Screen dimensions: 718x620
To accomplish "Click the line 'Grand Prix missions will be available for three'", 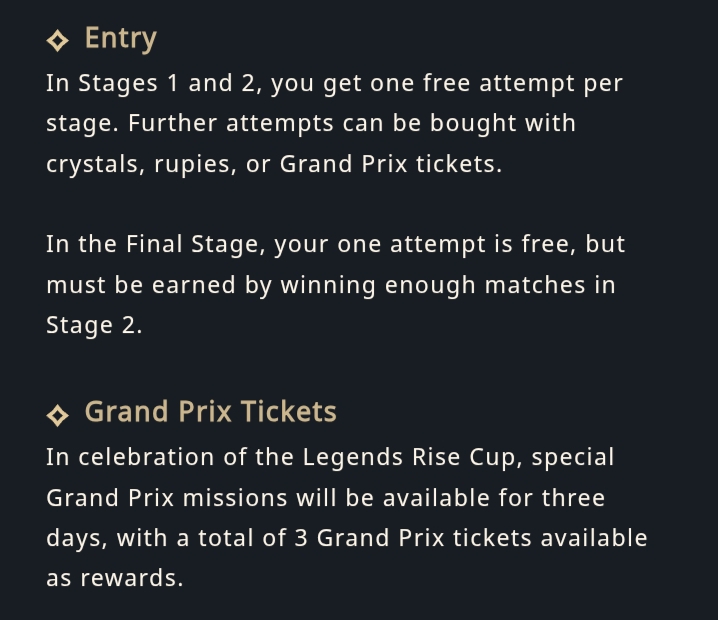I will (326, 498).
